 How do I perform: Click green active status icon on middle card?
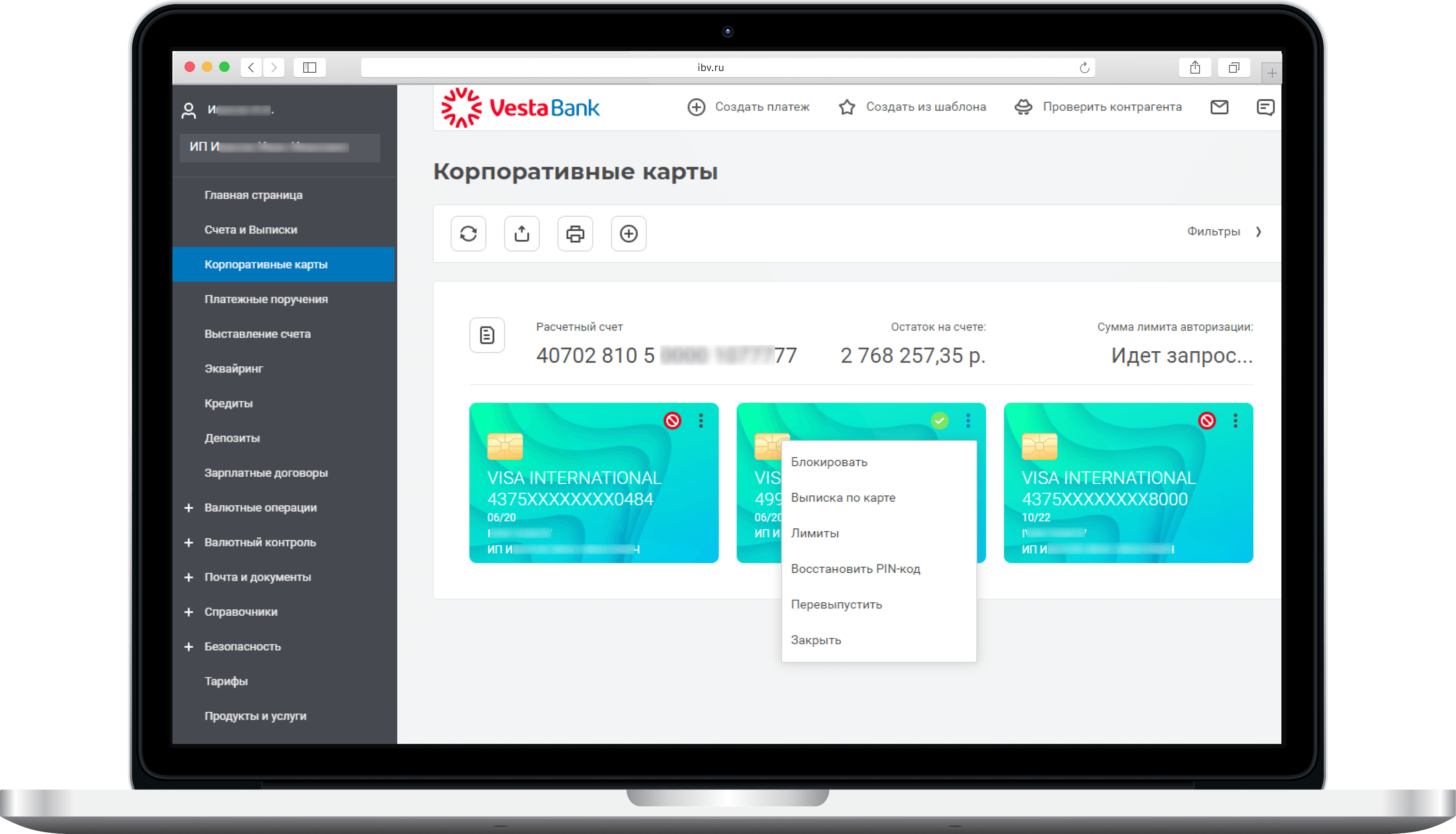940,421
